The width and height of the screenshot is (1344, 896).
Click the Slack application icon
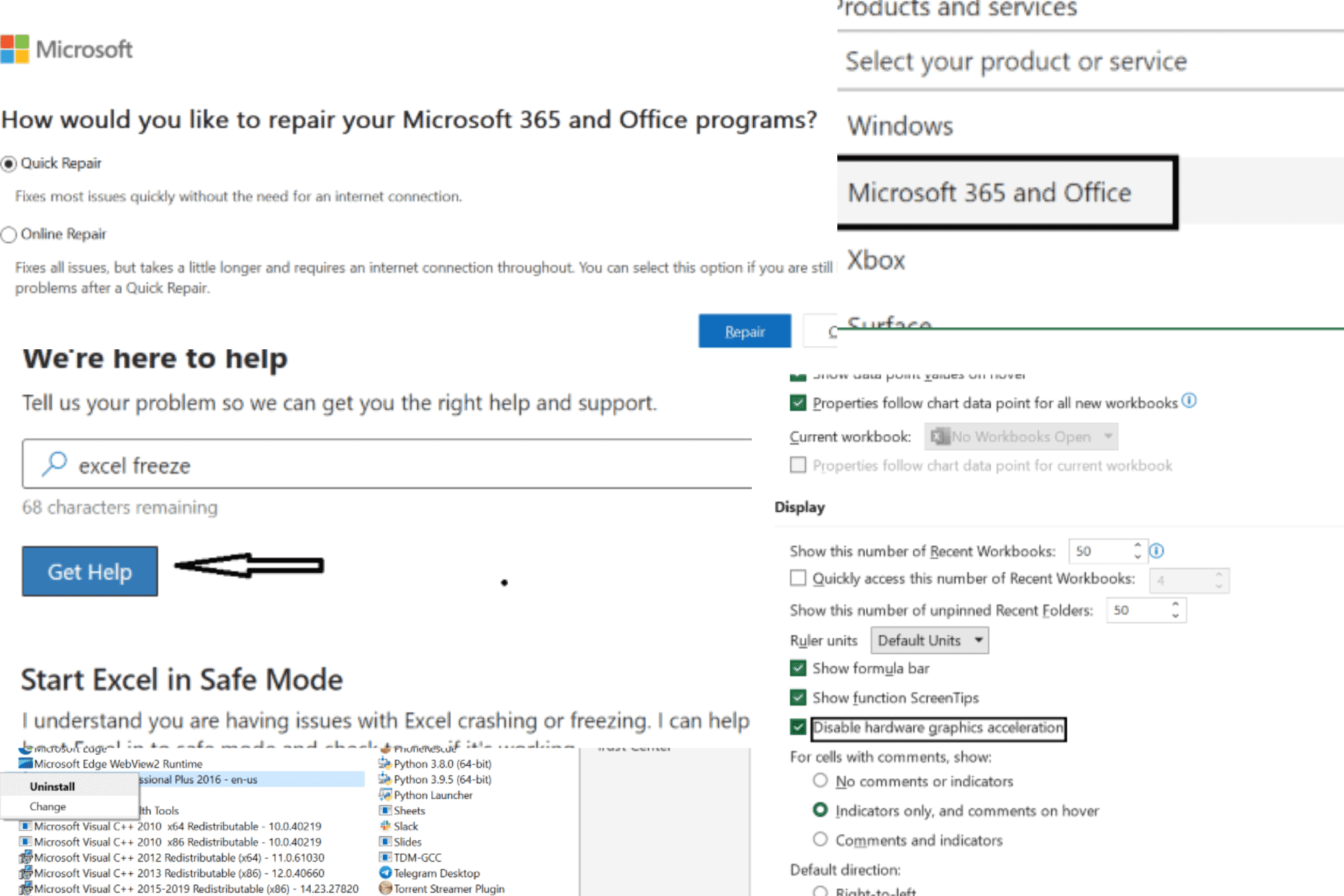tap(385, 826)
